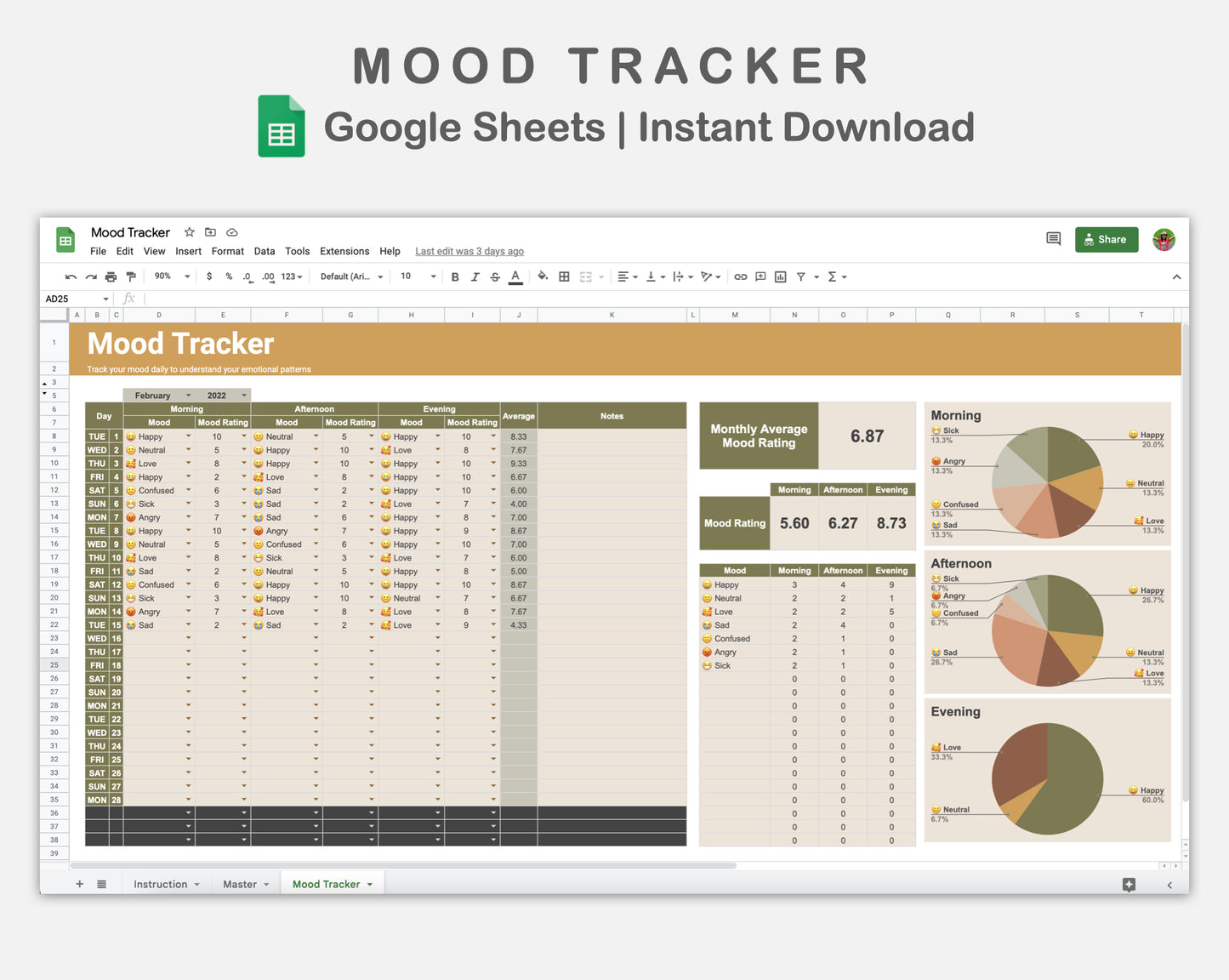The image size is (1229, 980).
Task: Click the Insert link icon
Action: (x=740, y=276)
